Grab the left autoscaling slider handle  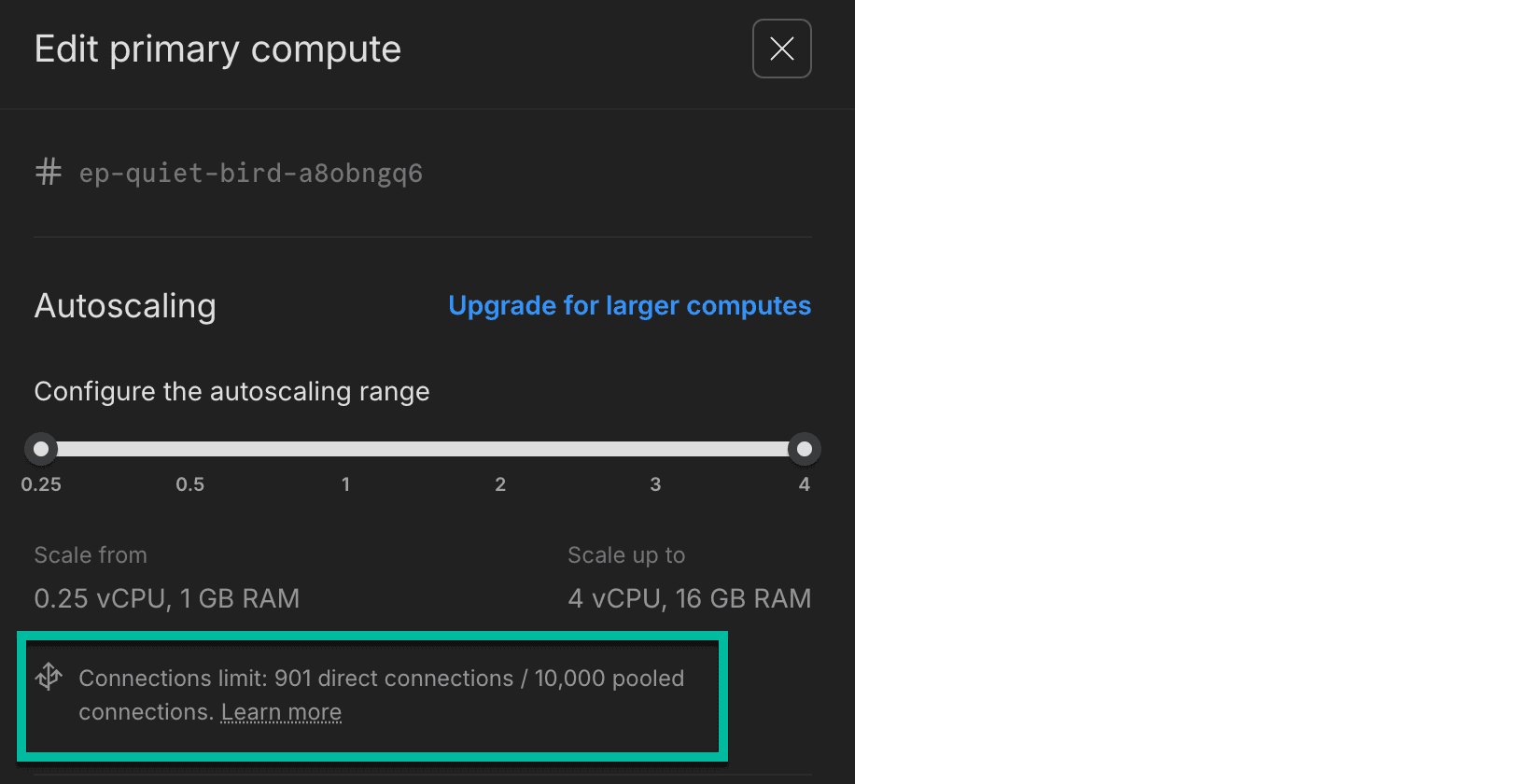click(41, 449)
